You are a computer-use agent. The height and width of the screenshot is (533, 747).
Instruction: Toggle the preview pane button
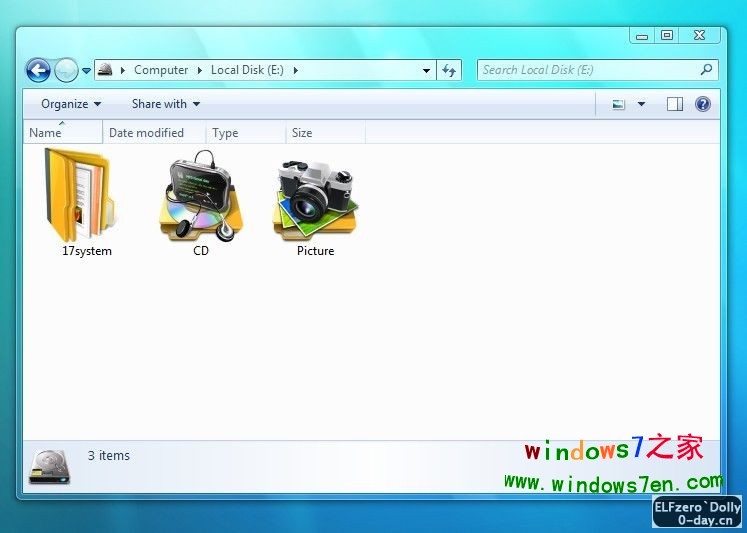[675, 104]
